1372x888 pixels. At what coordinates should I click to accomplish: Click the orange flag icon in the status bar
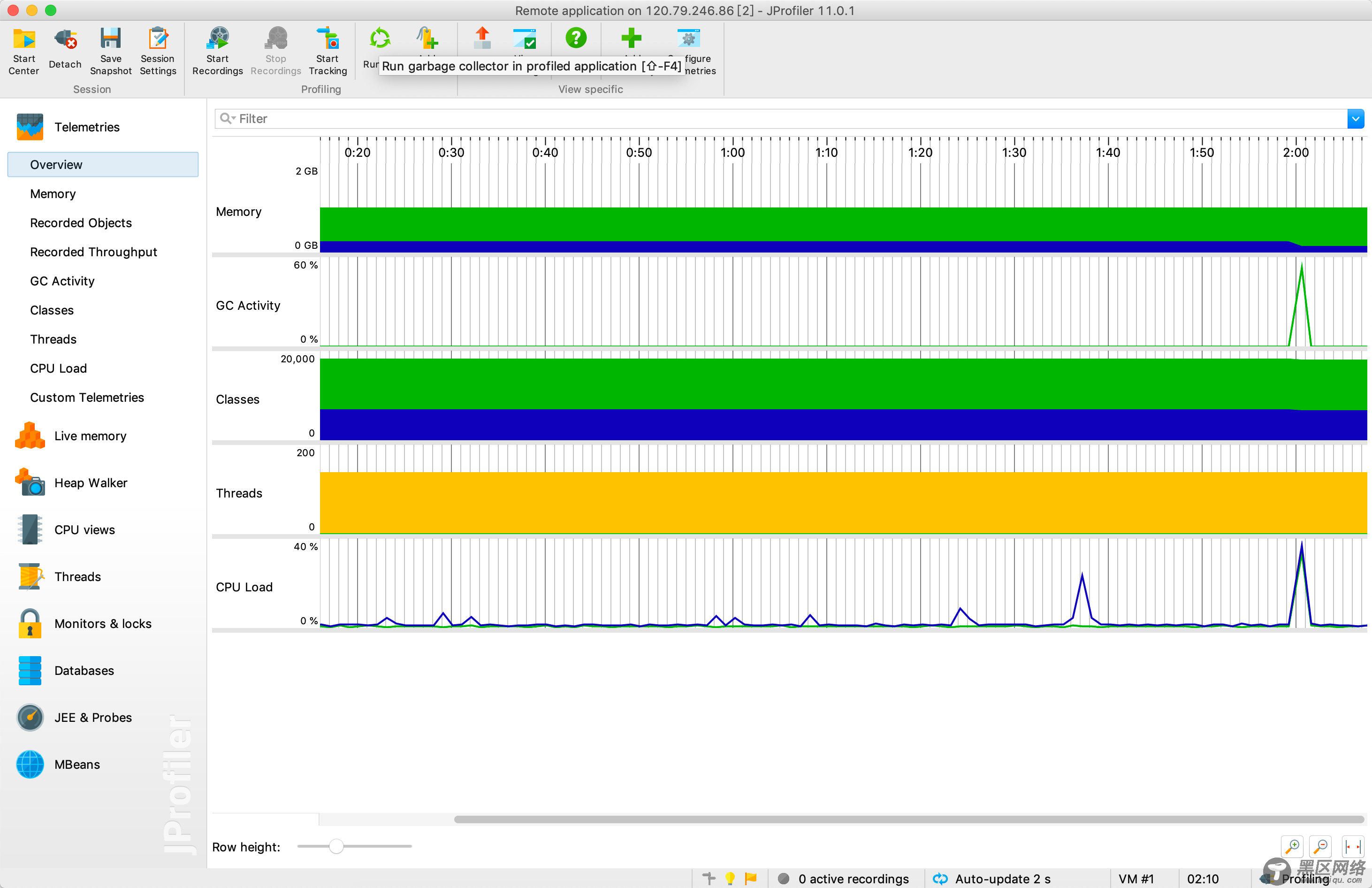pos(751,878)
